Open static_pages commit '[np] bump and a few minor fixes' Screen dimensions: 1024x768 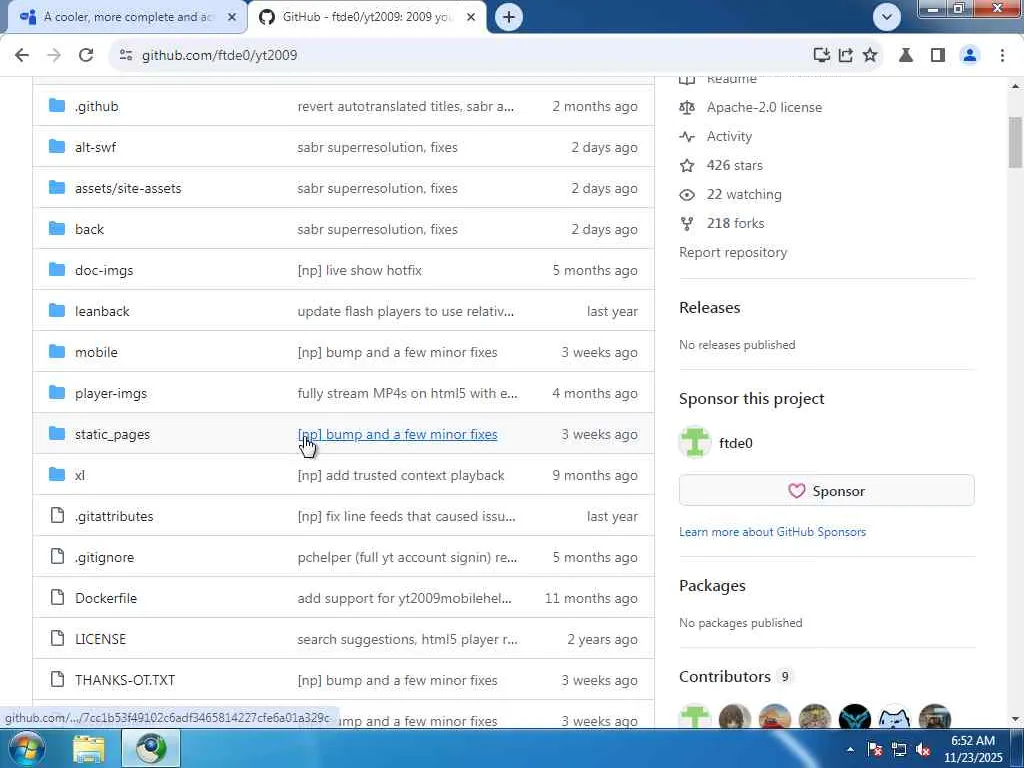tap(397, 434)
